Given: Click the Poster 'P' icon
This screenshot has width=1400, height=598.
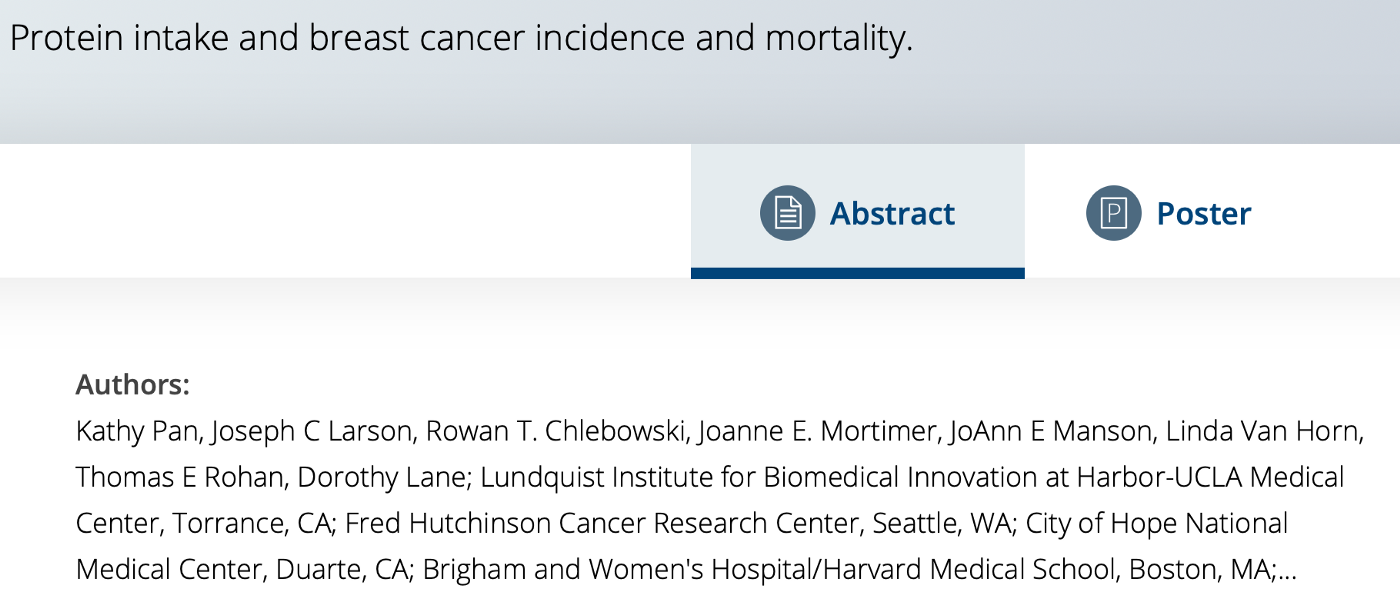Looking at the screenshot, I should pyautogui.click(x=1113, y=213).
